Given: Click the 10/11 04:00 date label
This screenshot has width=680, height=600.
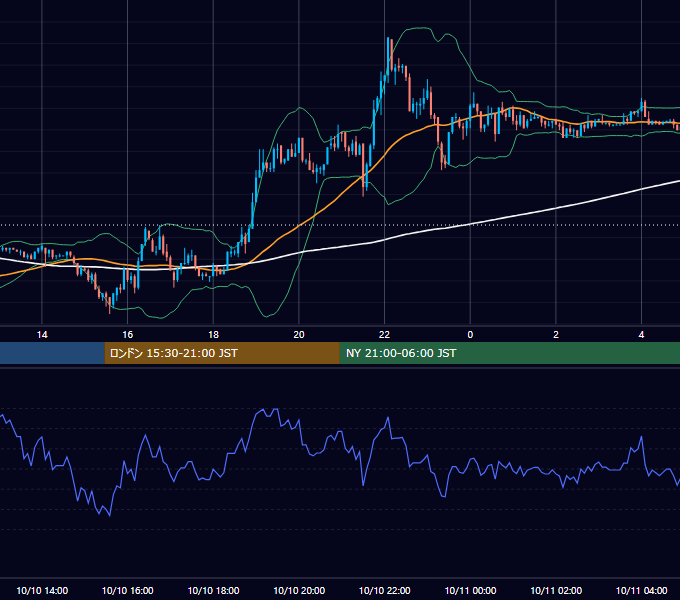Looking at the screenshot, I should coord(641,590).
